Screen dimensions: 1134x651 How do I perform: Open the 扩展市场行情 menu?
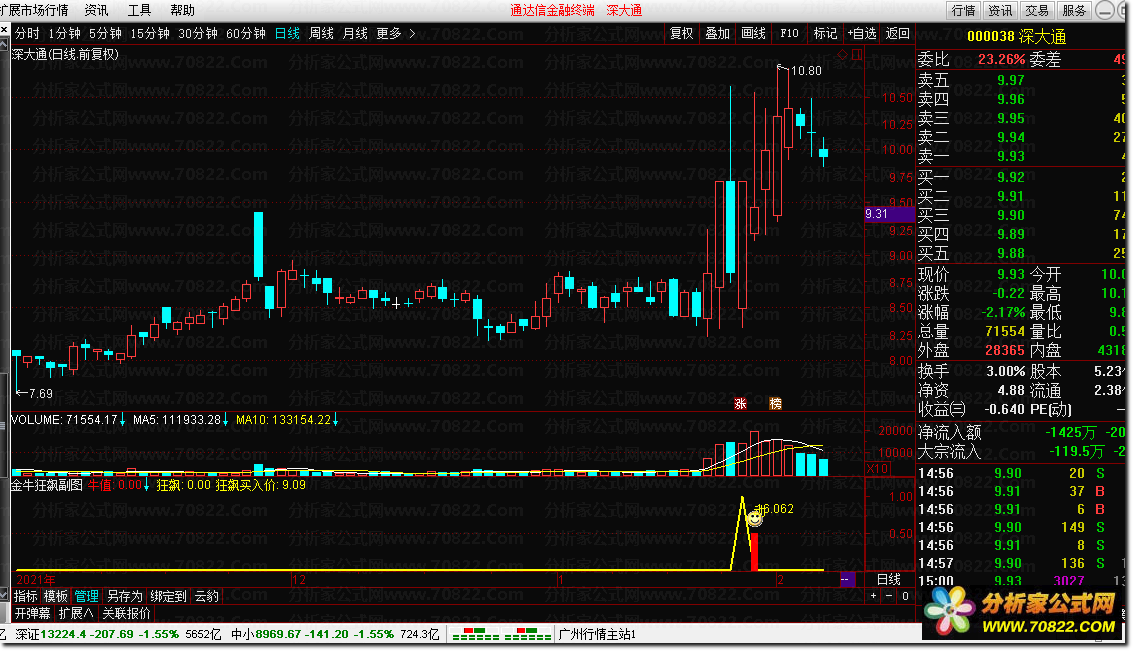(x=34, y=10)
